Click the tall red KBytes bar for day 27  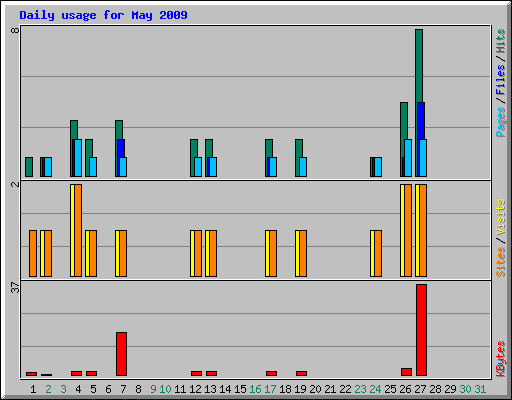[x=421, y=330]
